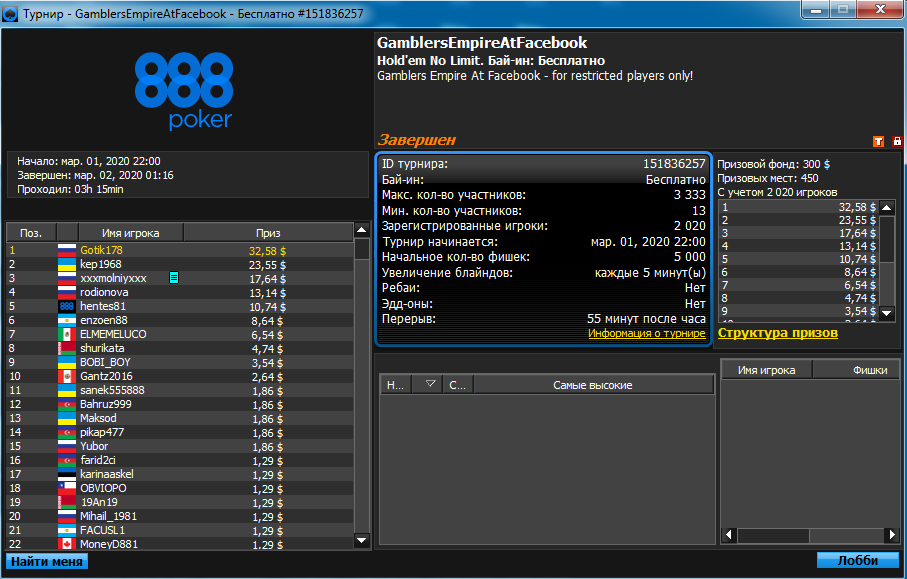The image size is (907, 579).
Task: Click the flag icon beside karinaaskel
Action: tap(67, 474)
